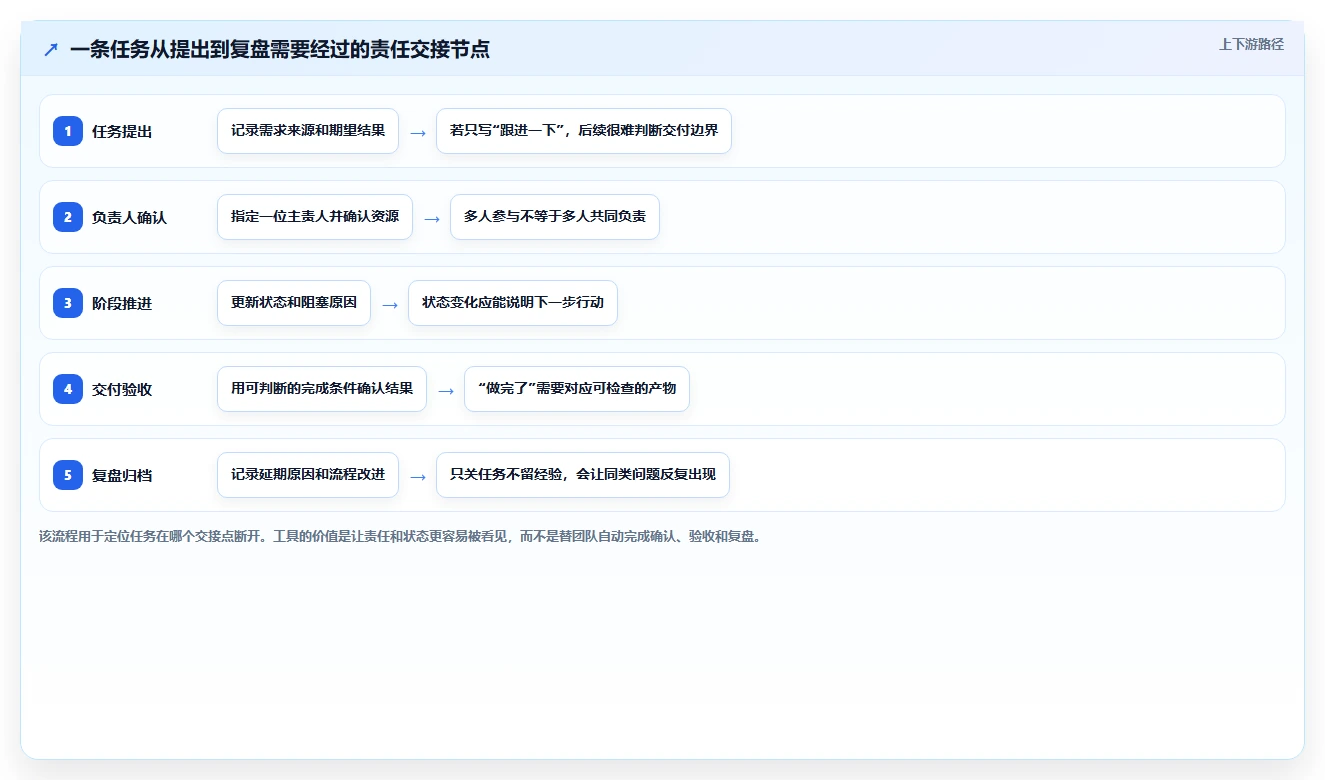
Task: Select the 阶段推进 step label
Action: coord(122,303)
